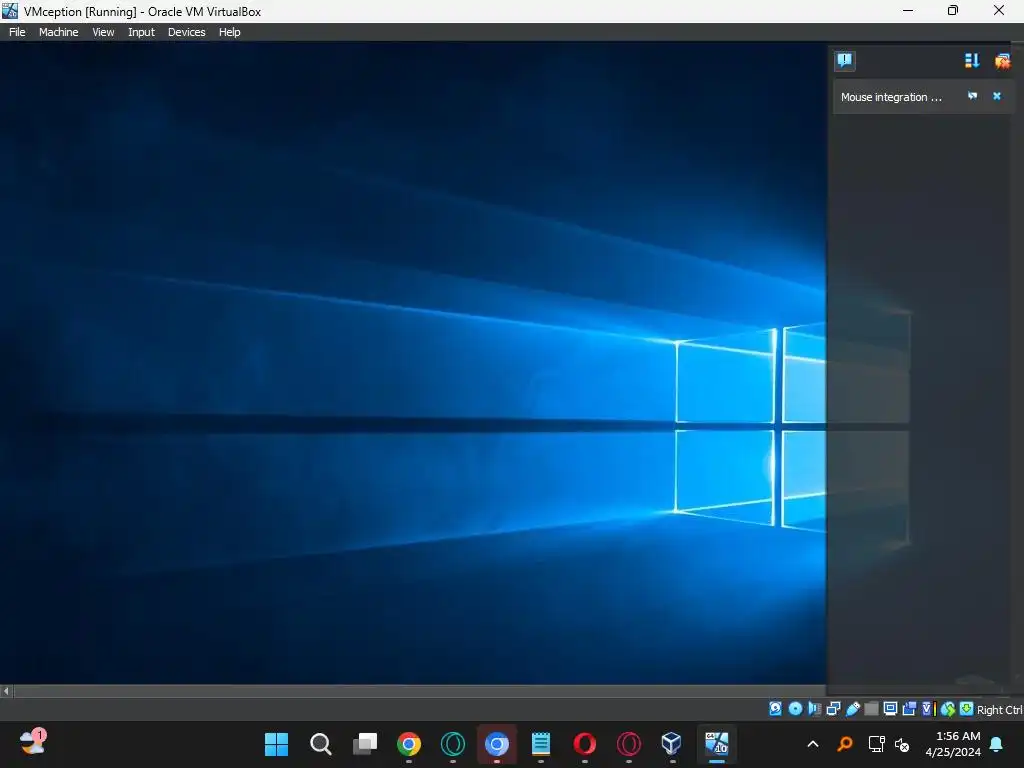Click the muted volume tray icon
The image size is (1024, 768).
pyautogui.click(x=902, y=744)
